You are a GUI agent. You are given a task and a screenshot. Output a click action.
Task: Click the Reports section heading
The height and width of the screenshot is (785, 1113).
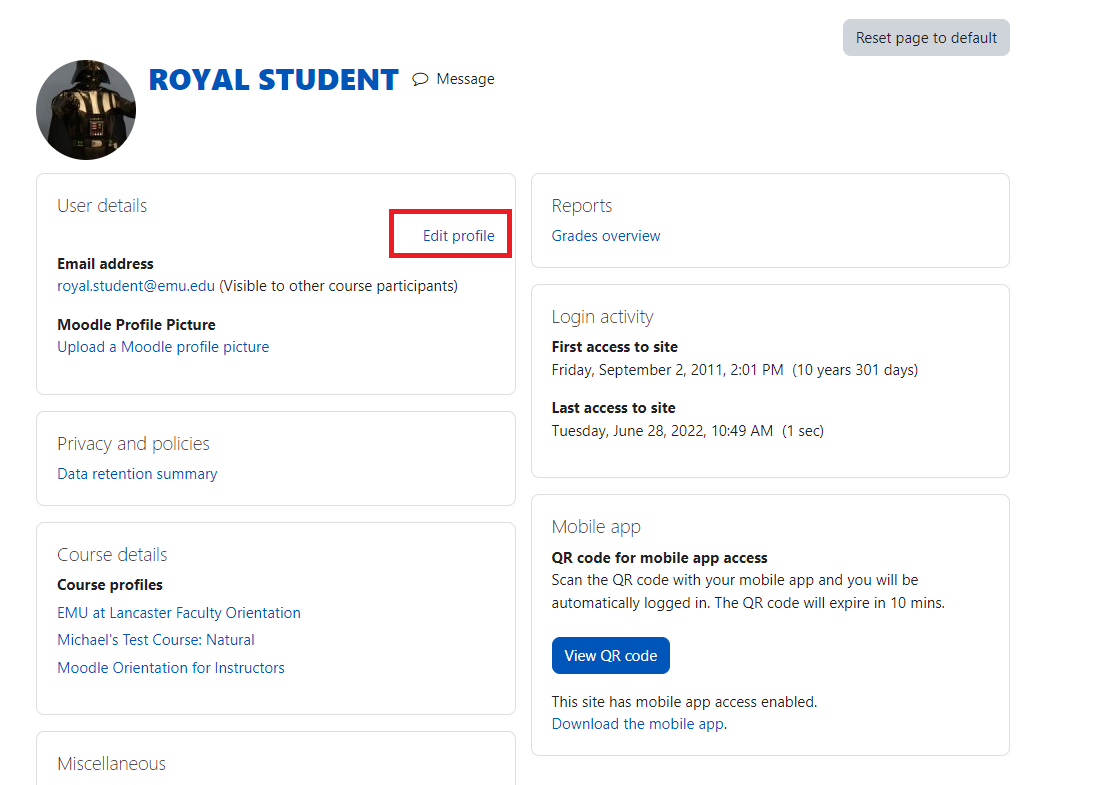click(x=581, y=206)
